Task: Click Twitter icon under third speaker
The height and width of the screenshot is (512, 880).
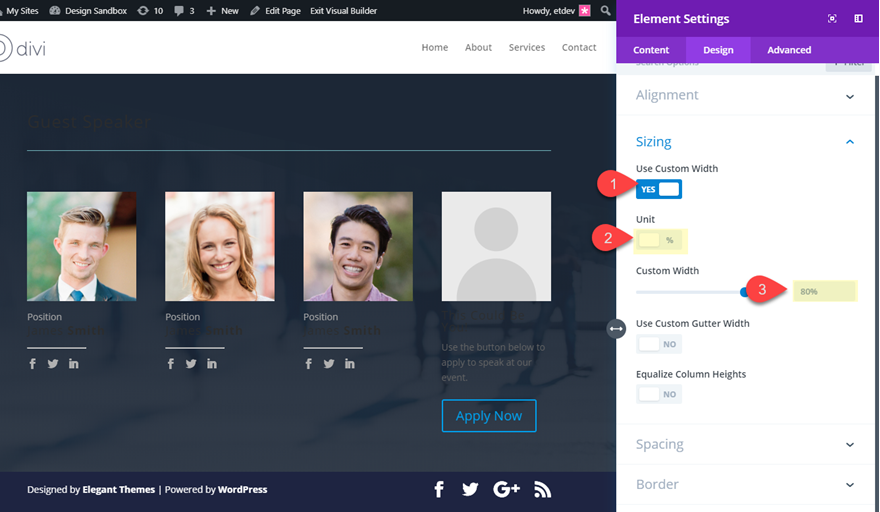Action: (x=329, y=364)
